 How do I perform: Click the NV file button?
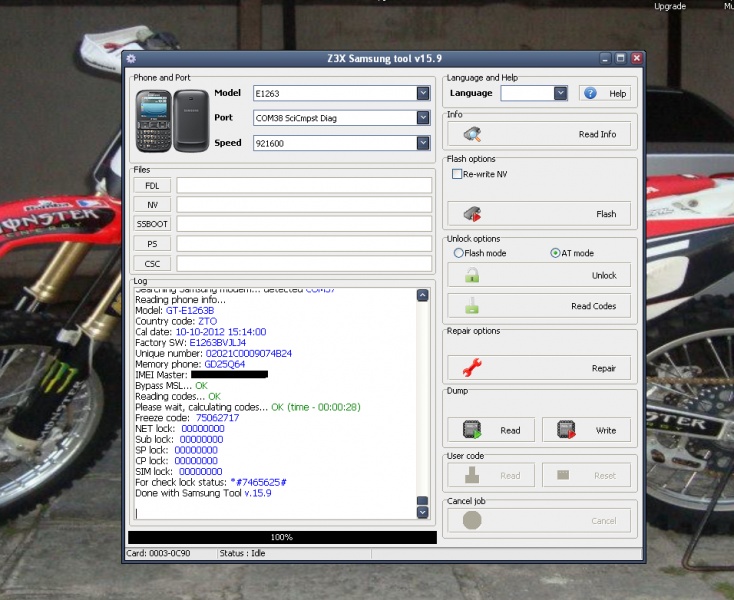click(x=152, y=205)
